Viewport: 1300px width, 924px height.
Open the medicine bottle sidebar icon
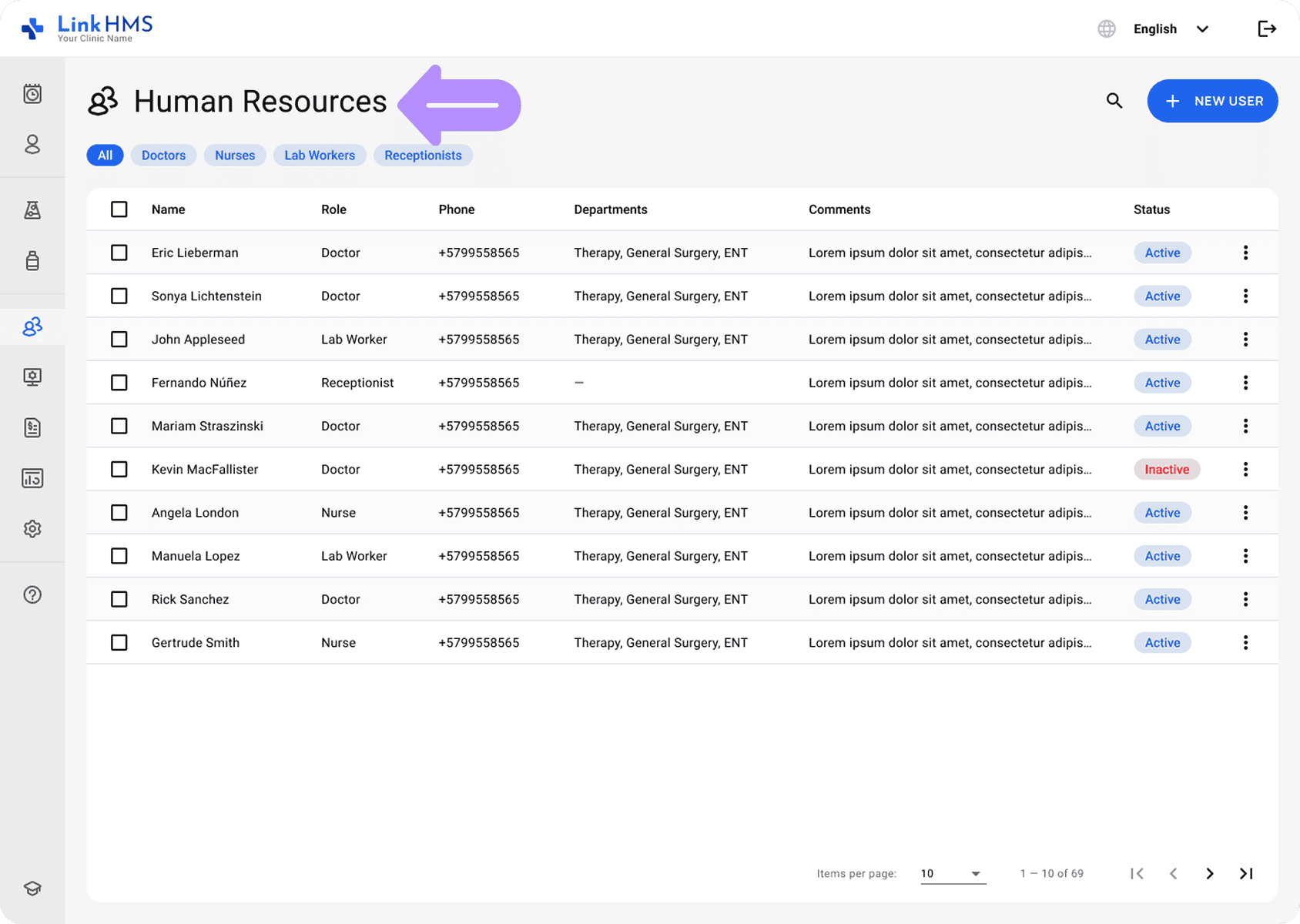(32, 260)
